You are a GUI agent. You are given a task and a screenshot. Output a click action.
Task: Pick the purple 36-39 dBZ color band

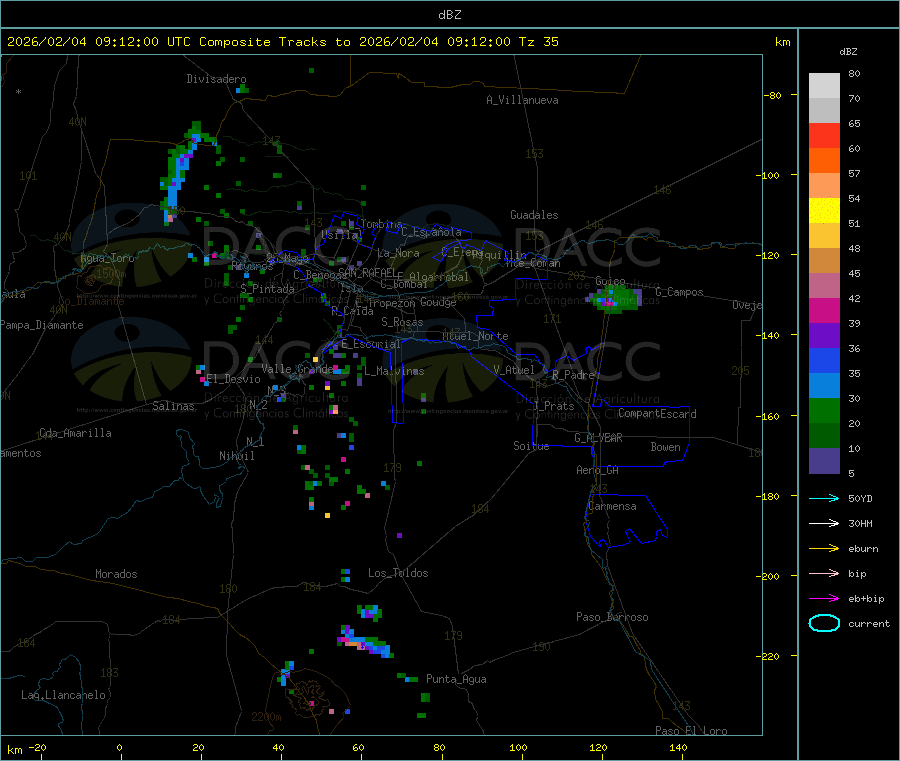824,336
